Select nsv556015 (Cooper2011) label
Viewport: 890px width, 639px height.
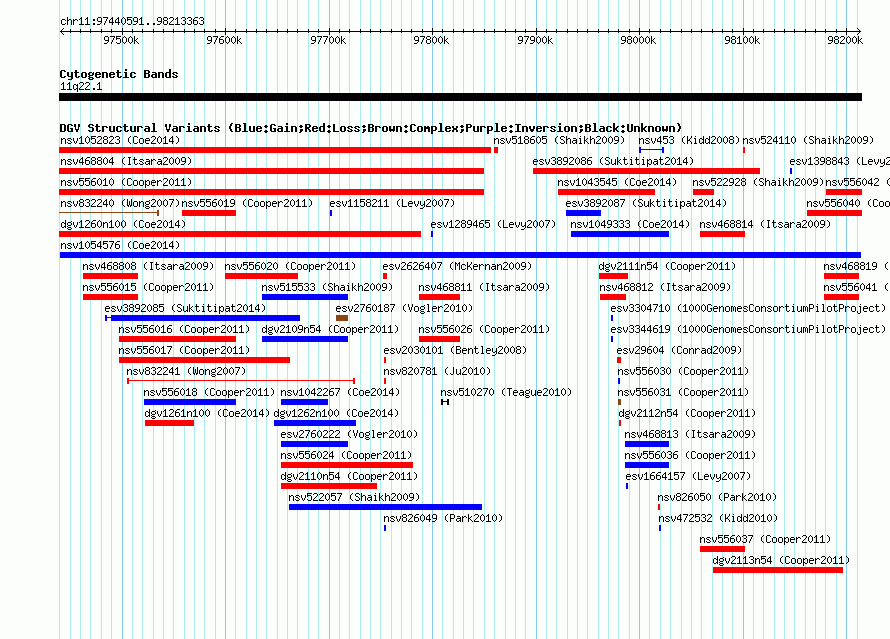coord(148,287)
